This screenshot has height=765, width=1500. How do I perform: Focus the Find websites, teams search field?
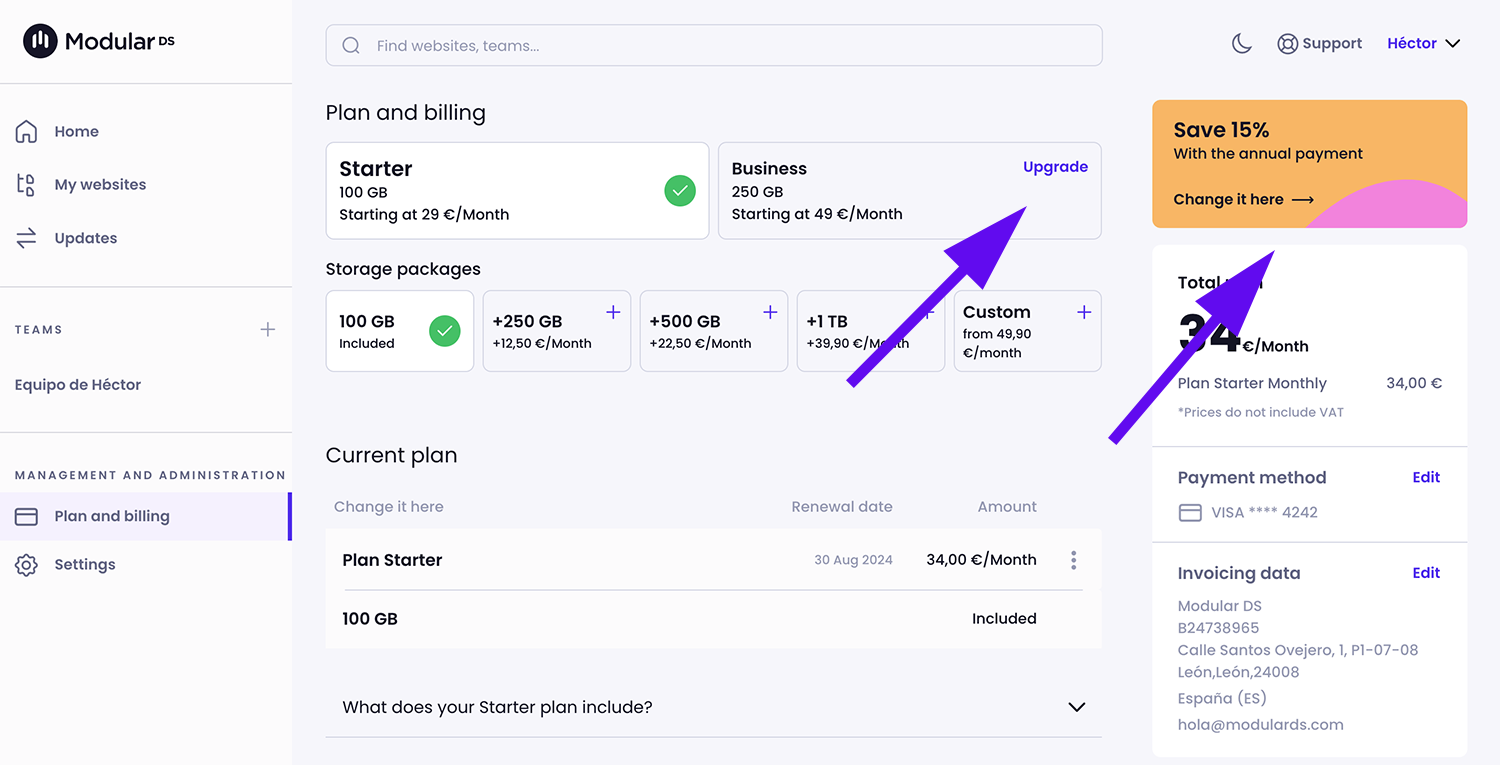[714, 45]
